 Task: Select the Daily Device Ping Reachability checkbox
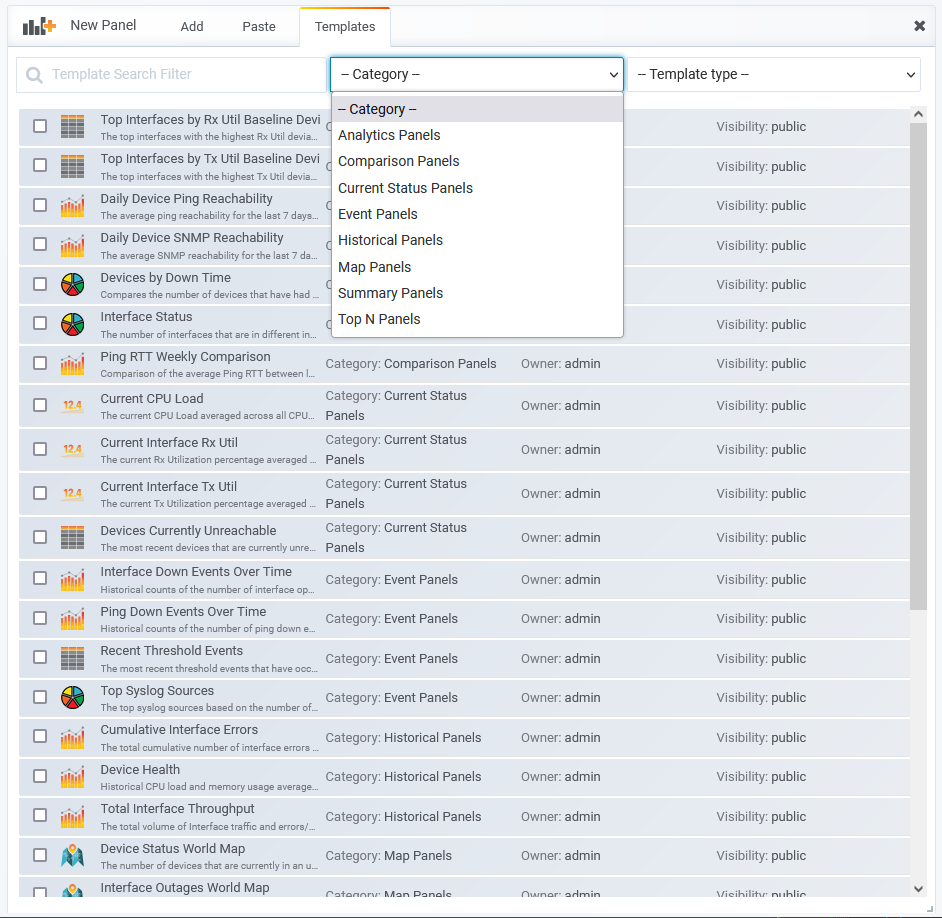click(40, 205)
